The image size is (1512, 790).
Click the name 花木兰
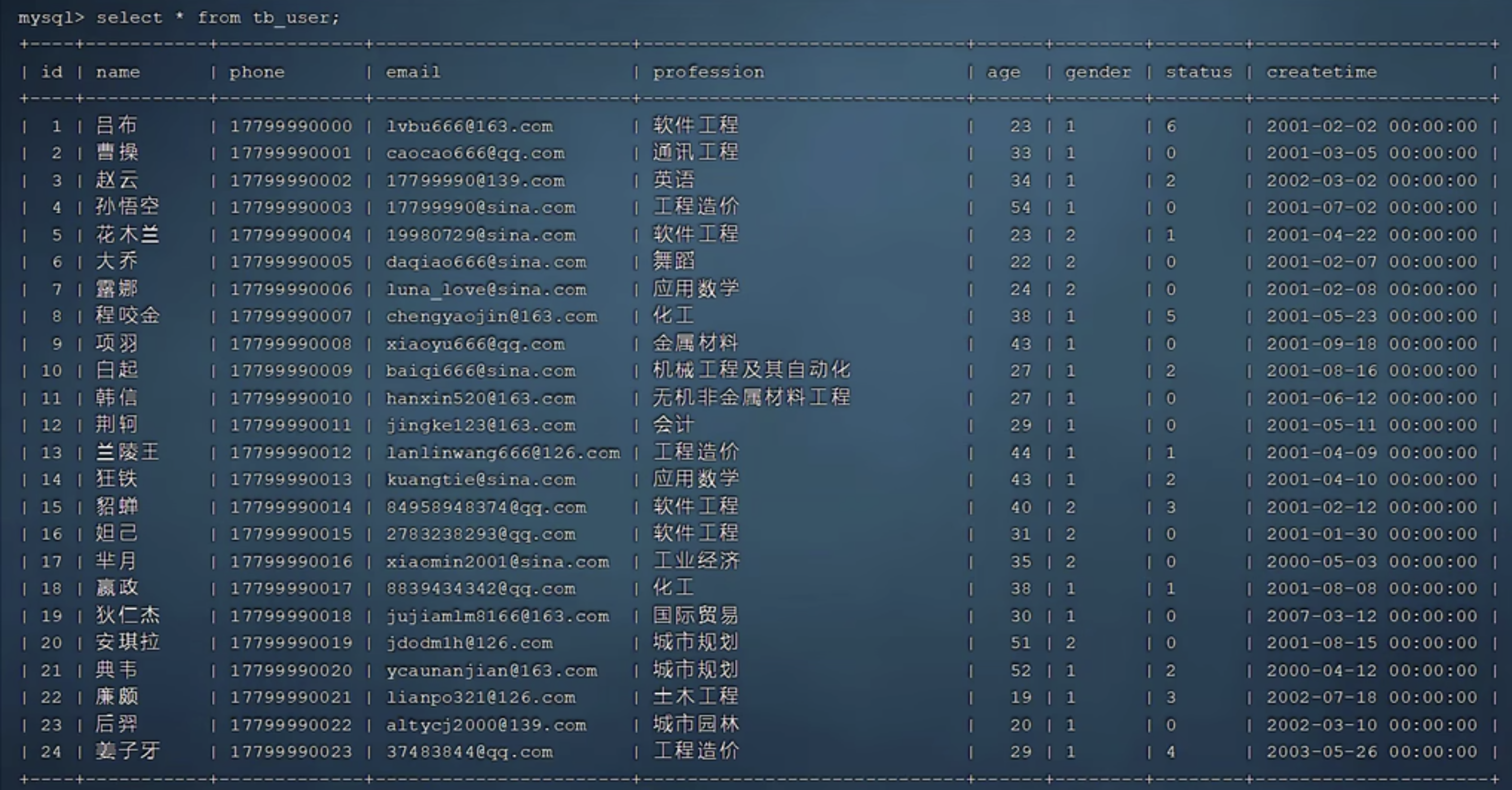[x=127, y=234]
